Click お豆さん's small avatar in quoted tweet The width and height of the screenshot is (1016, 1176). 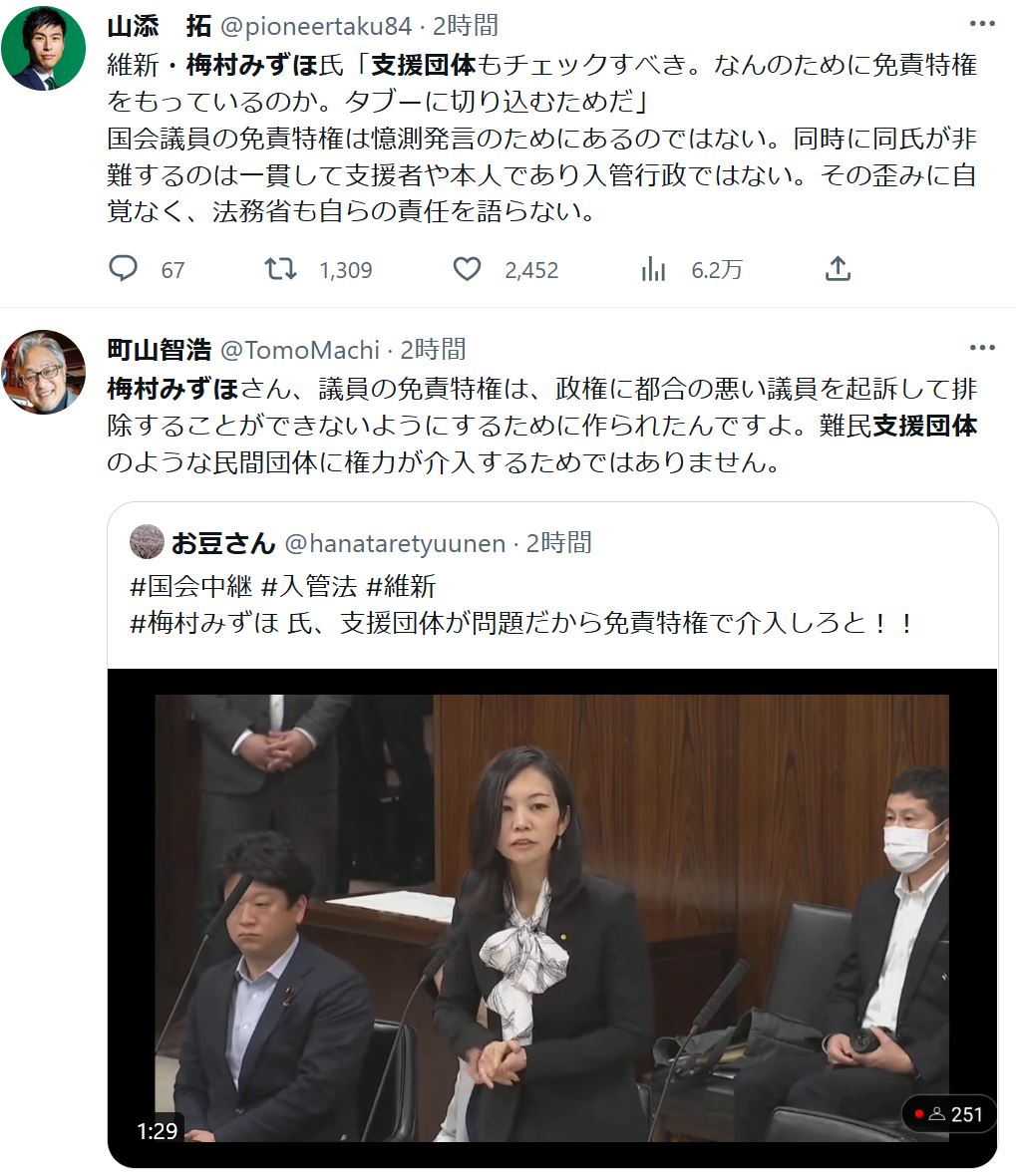pos(148,541)
